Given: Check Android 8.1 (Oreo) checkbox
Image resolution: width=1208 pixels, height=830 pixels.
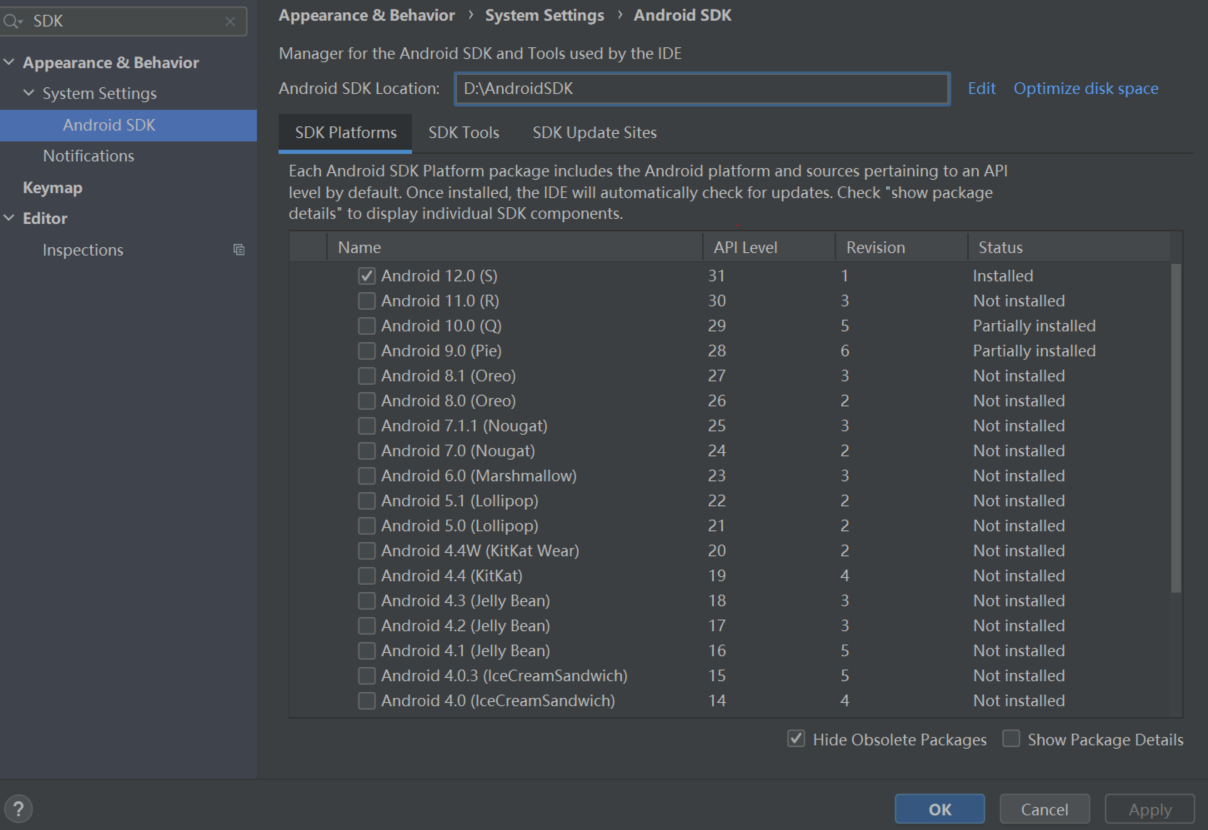Looking at the screenshot, I should [367, 376].
